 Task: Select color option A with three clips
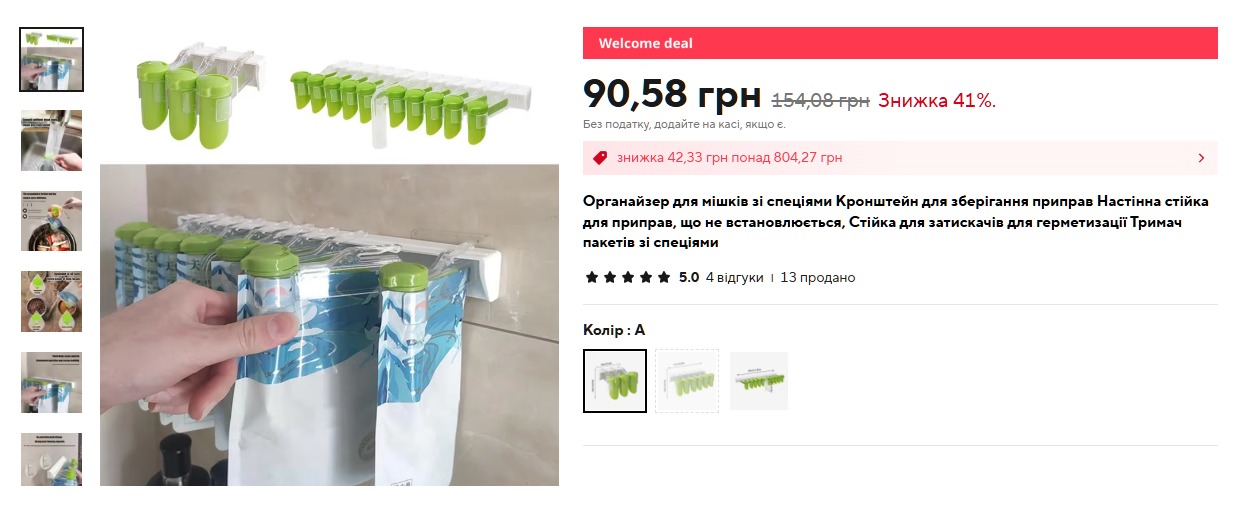click(615, 381)
